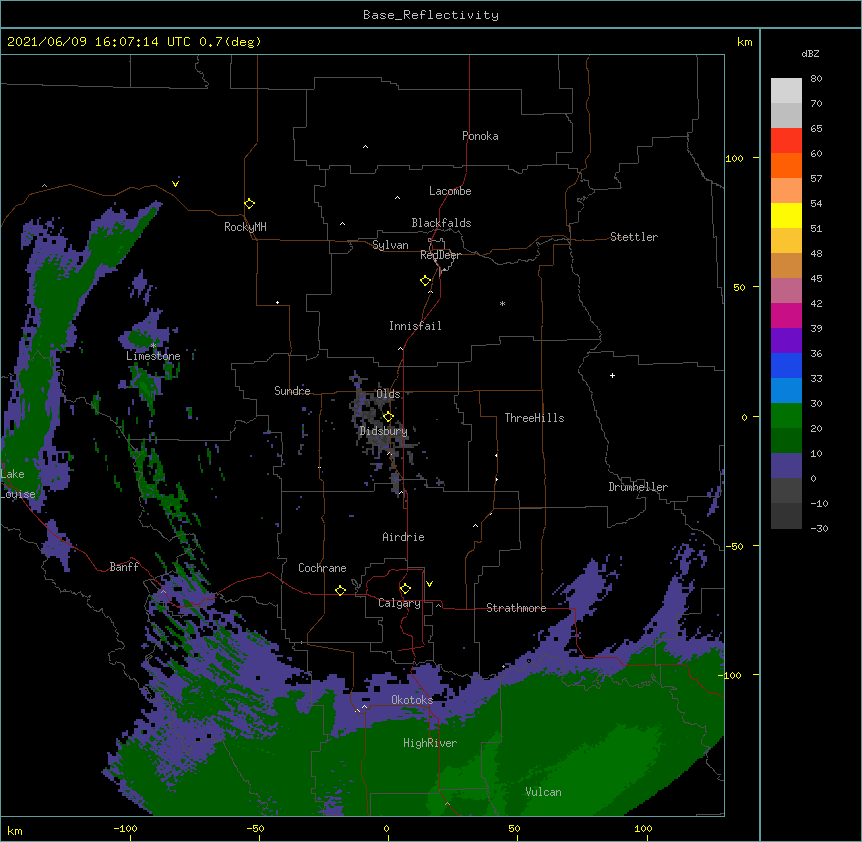Select the Calgary city label
Screen dimensions: 862x842
pyautogui.click(x=399, y=603)
